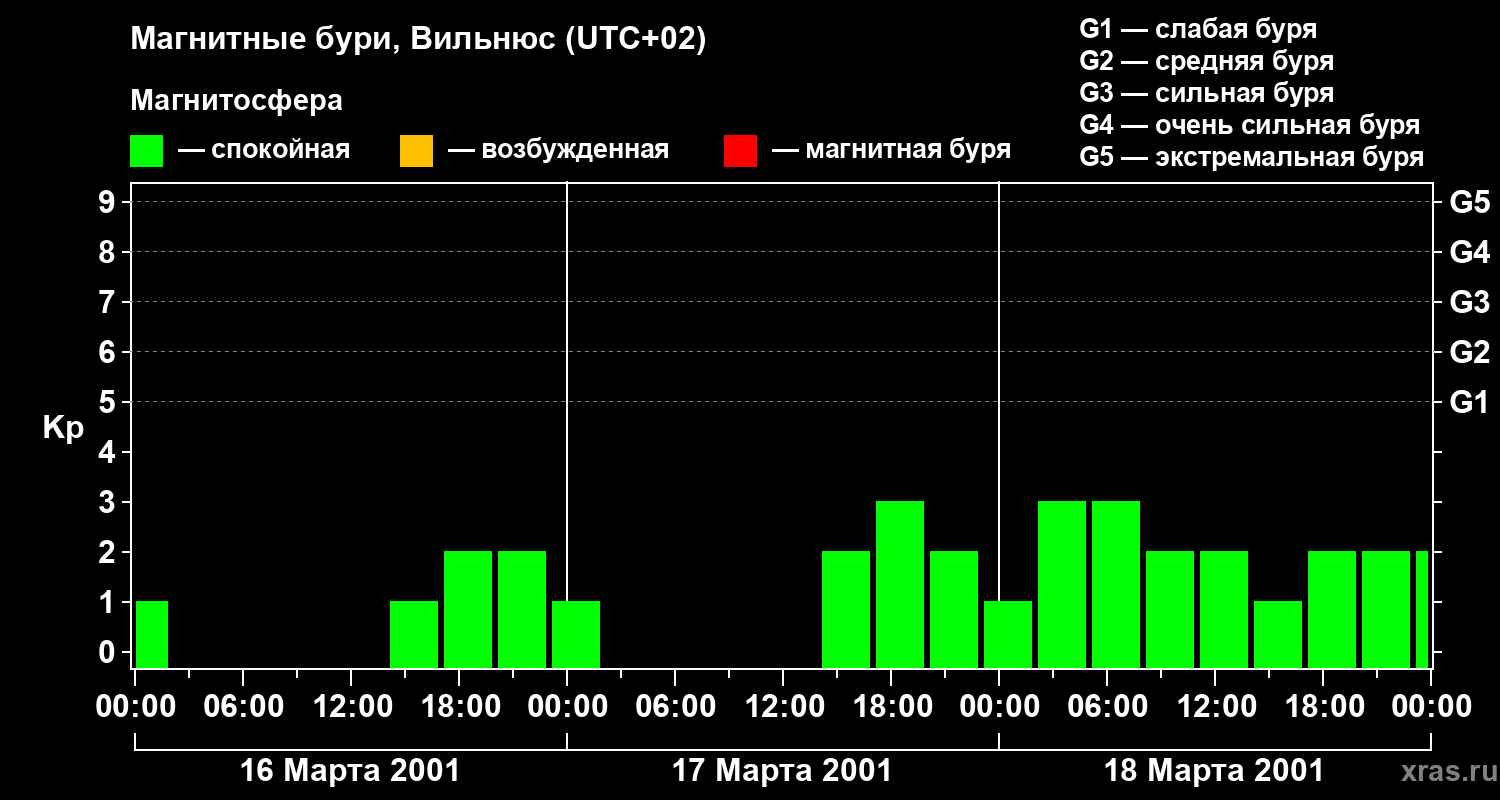
Task: Select the Kp 3 bar at 18:00 on 17 March
Action: [900, 584]
